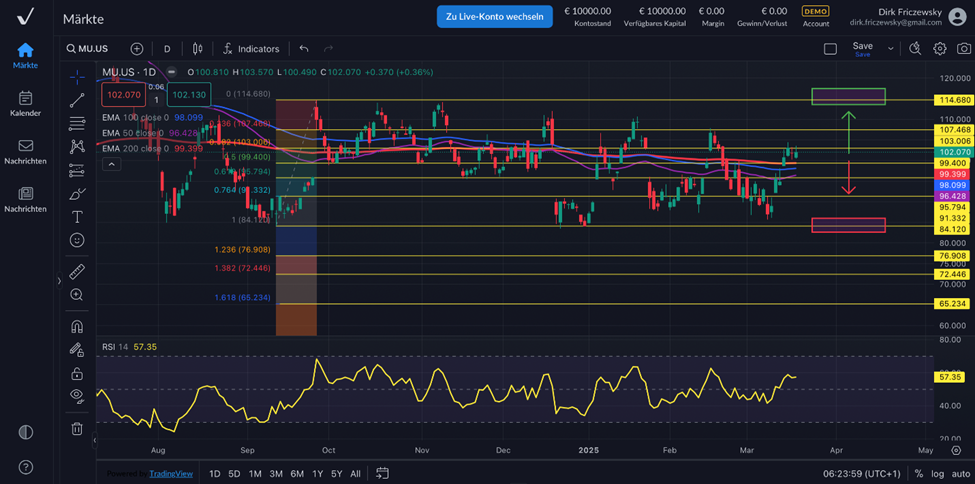Open the candlestick chart style selector

(x=197, y=48)
